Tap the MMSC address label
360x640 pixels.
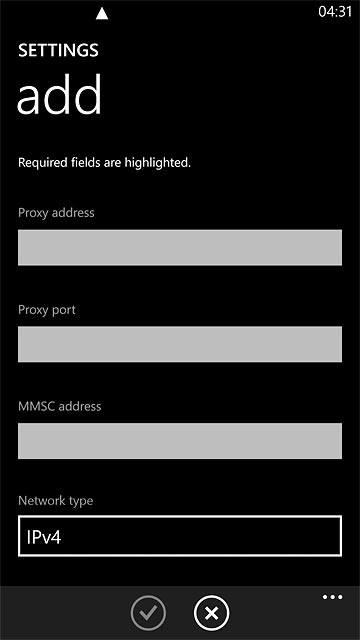click(x=60, y=407)
